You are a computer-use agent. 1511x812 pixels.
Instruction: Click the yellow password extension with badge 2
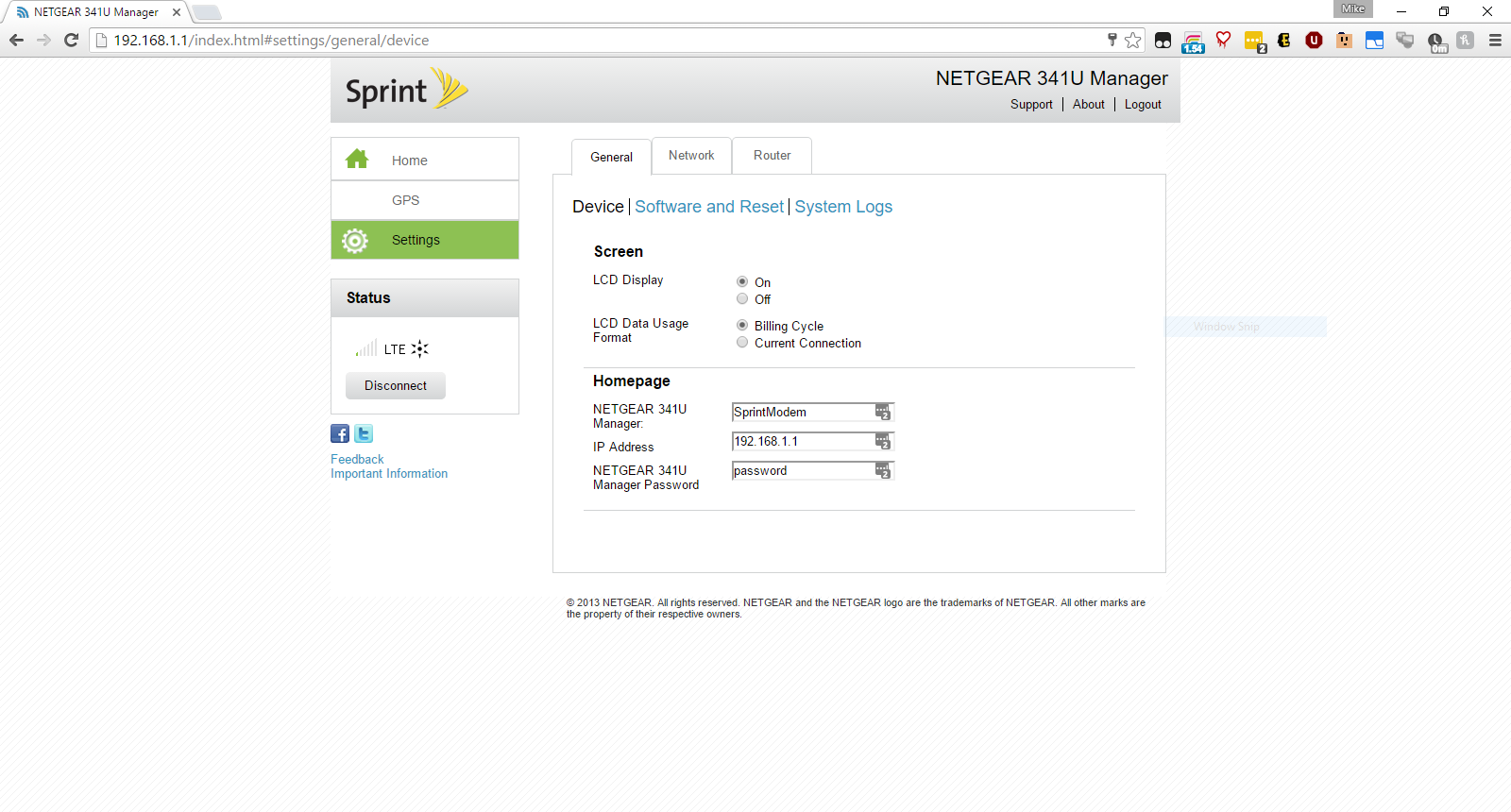pyautogui.click(x=1255, y=42)
